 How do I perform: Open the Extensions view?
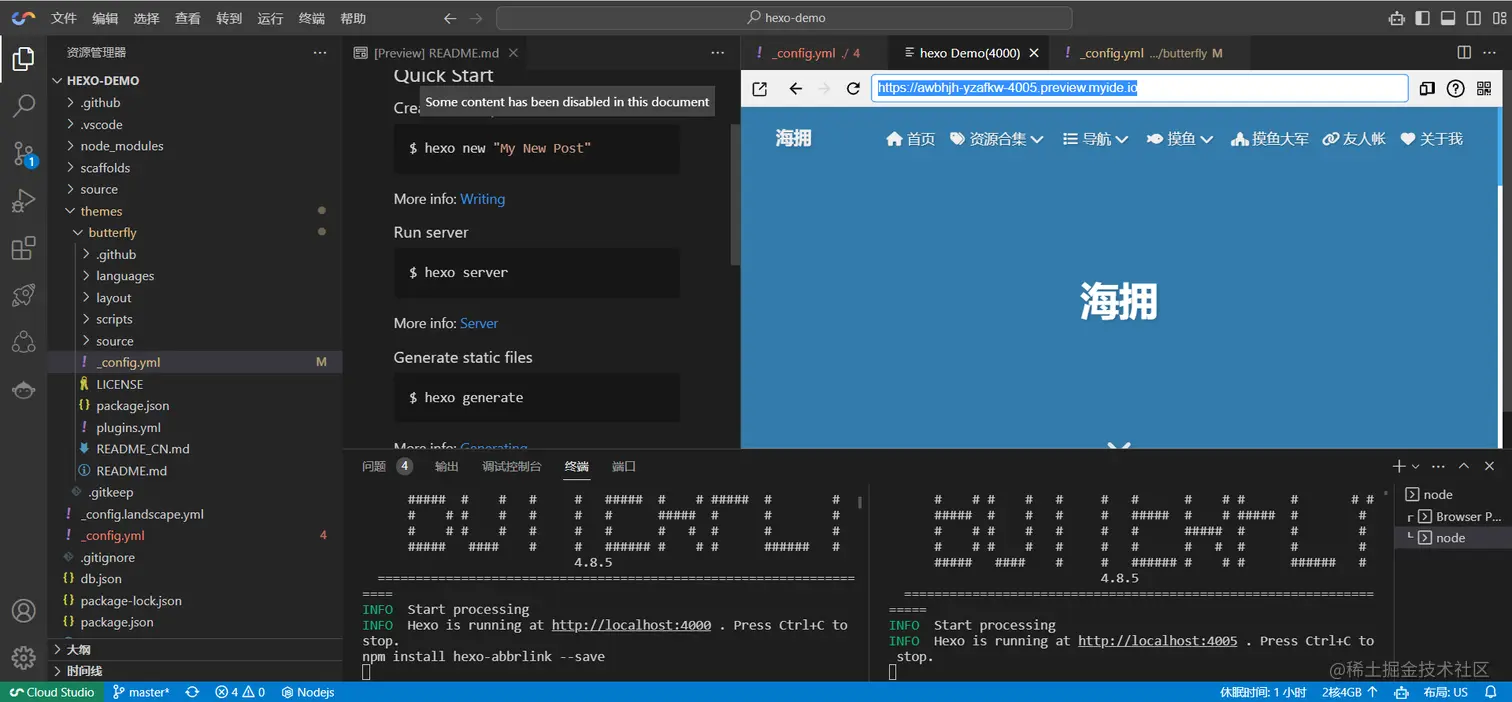pos(23,249)
